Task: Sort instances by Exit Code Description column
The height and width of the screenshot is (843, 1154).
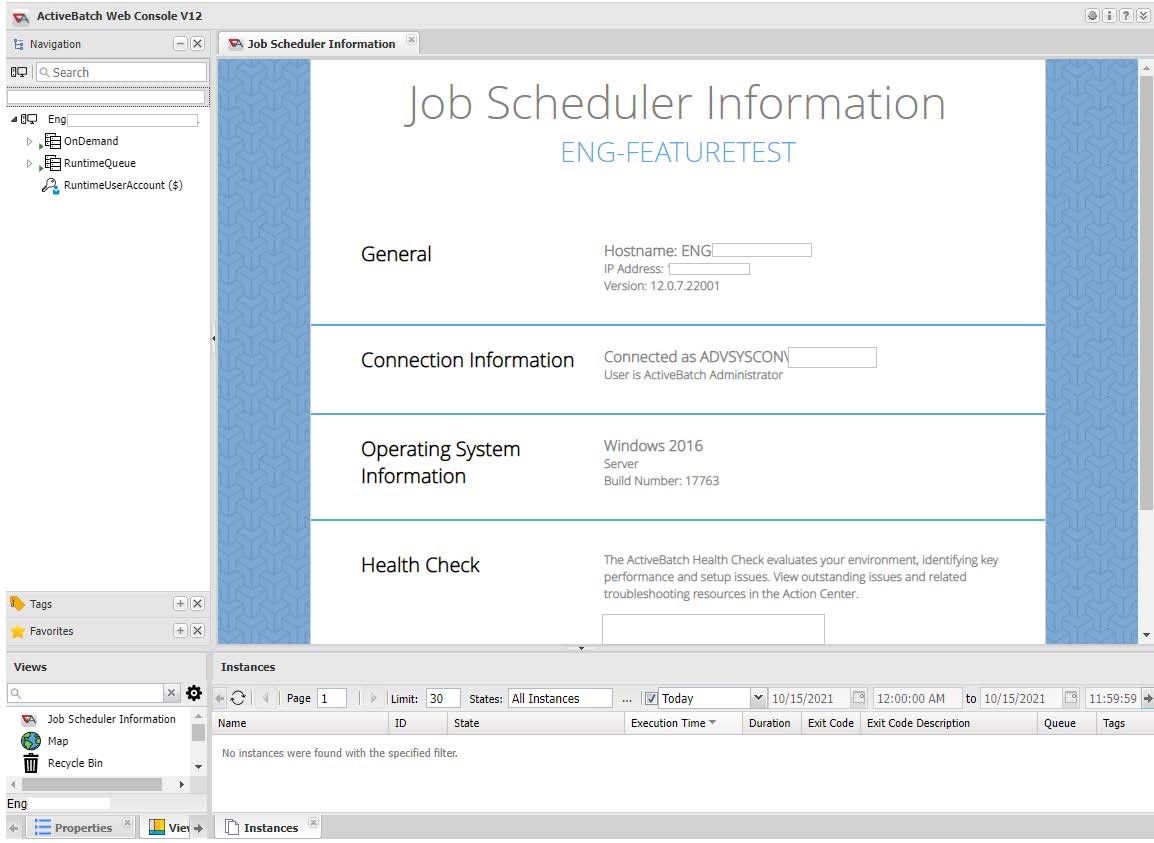Action: [948, 723]
